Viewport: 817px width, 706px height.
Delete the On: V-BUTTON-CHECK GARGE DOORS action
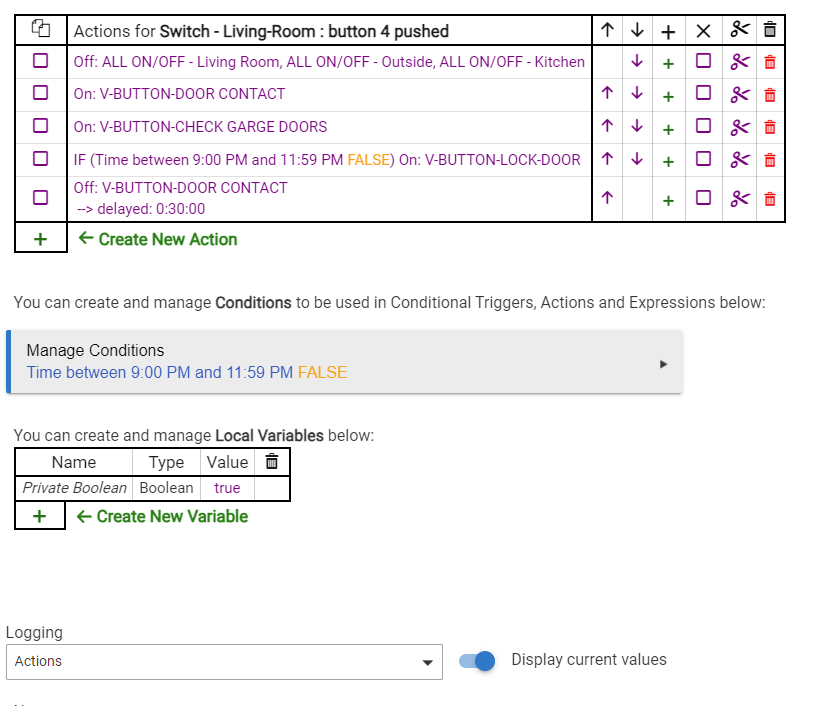(x=769, y=127)
